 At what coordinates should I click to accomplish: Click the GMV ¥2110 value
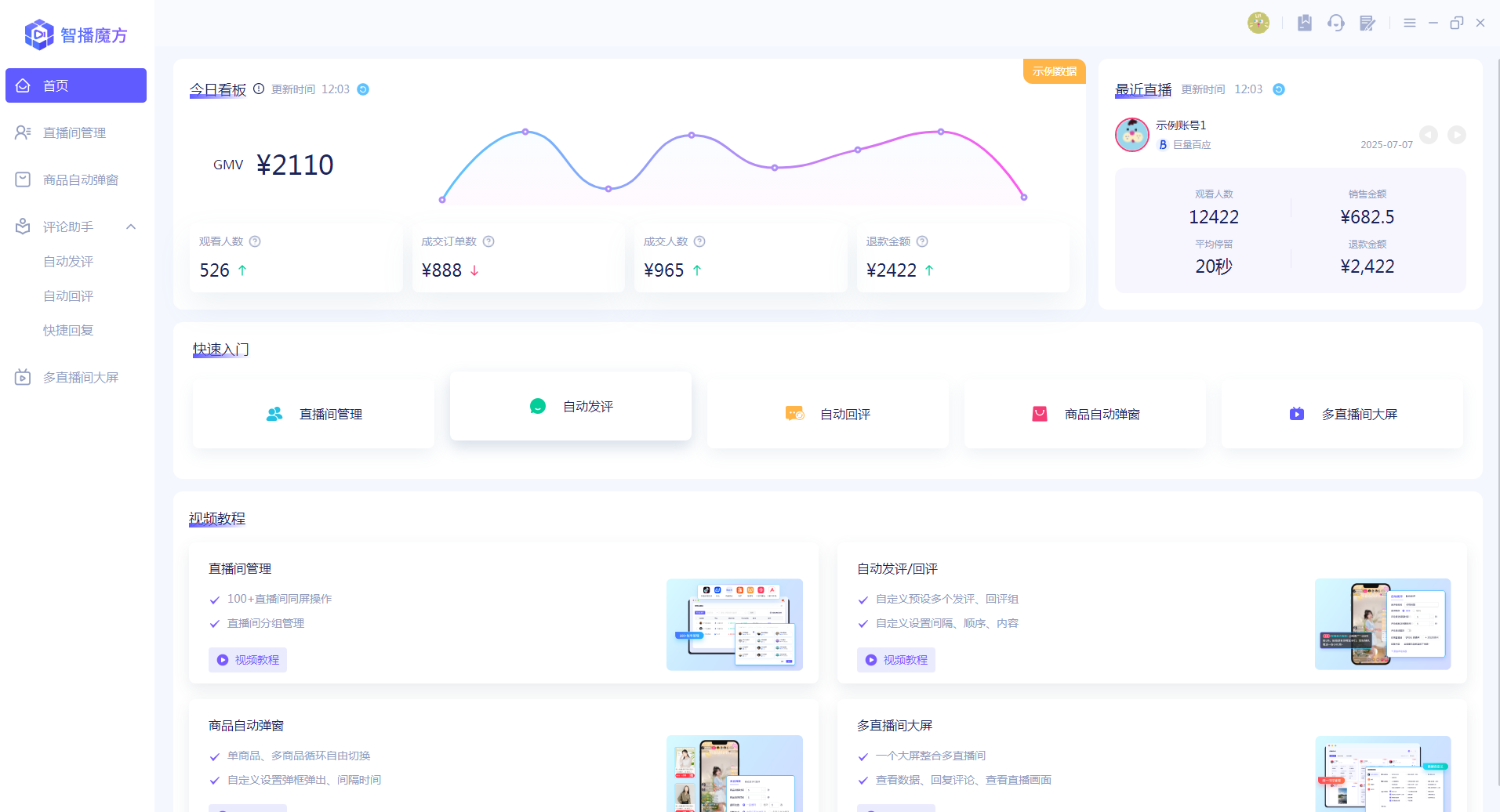[x=295, y=165]
